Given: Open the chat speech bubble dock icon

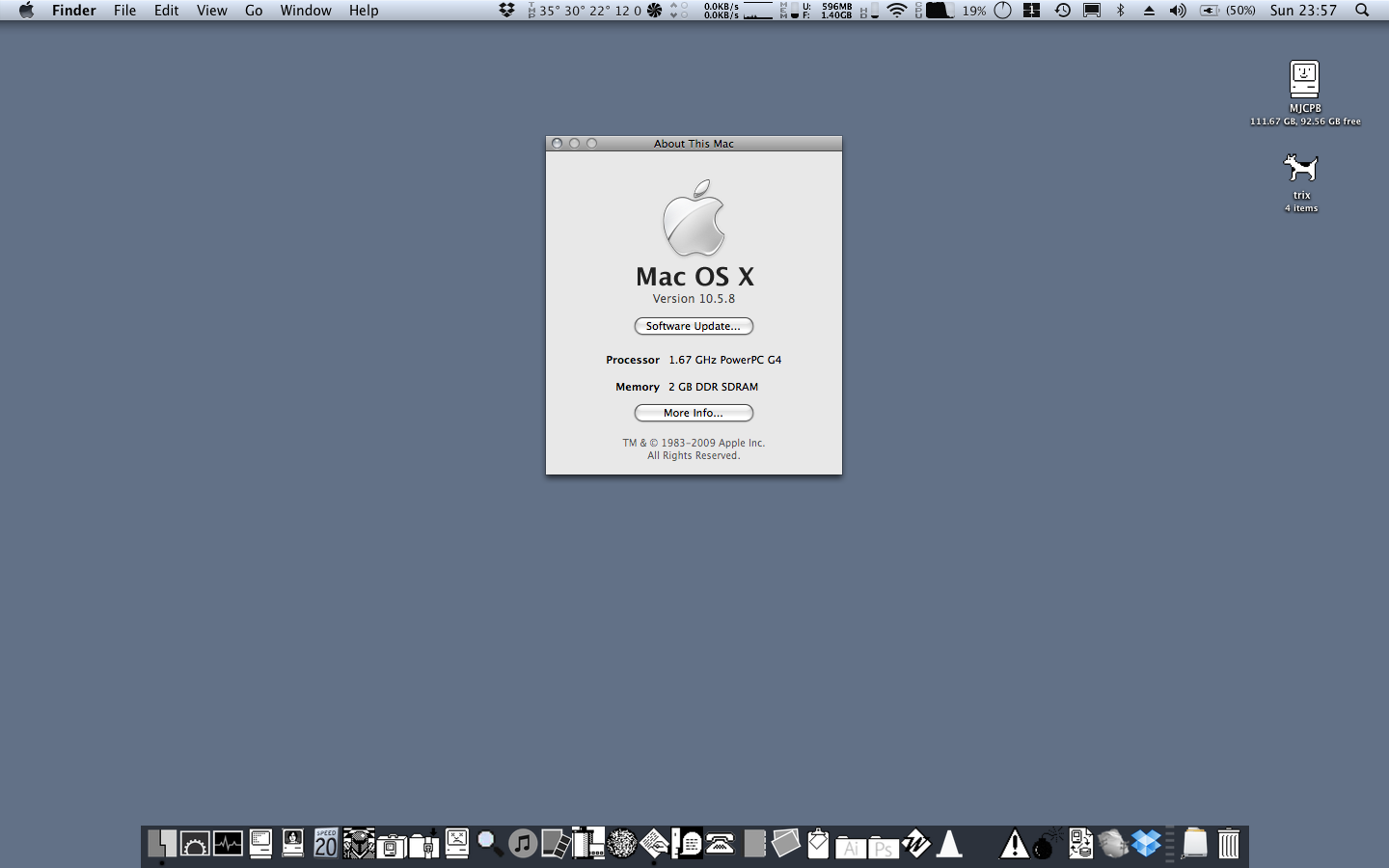Looking at the screenshot, I should [687, 844].
